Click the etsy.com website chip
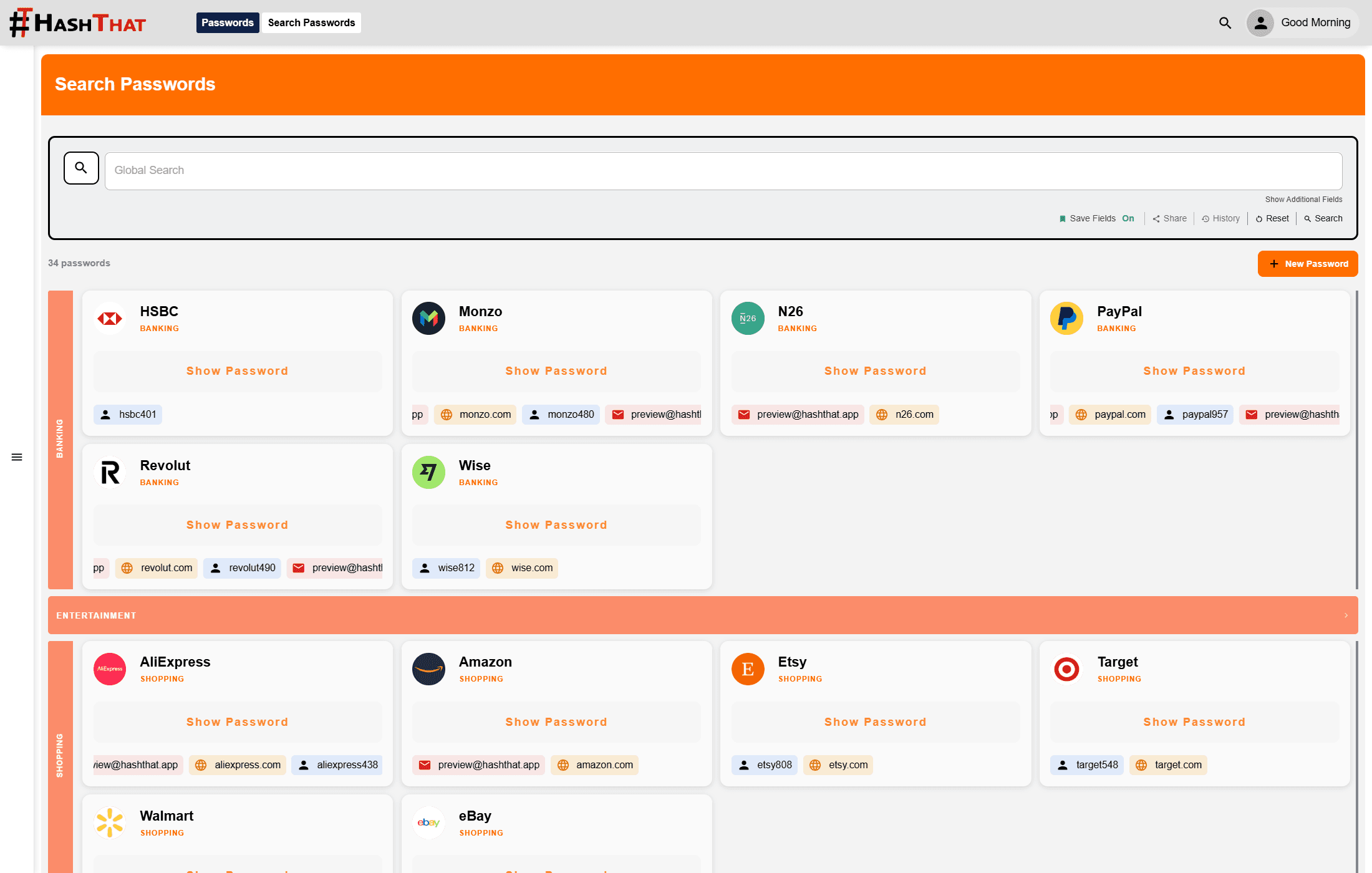Screen dimensions: 1372x873 (x=838, y=764)
